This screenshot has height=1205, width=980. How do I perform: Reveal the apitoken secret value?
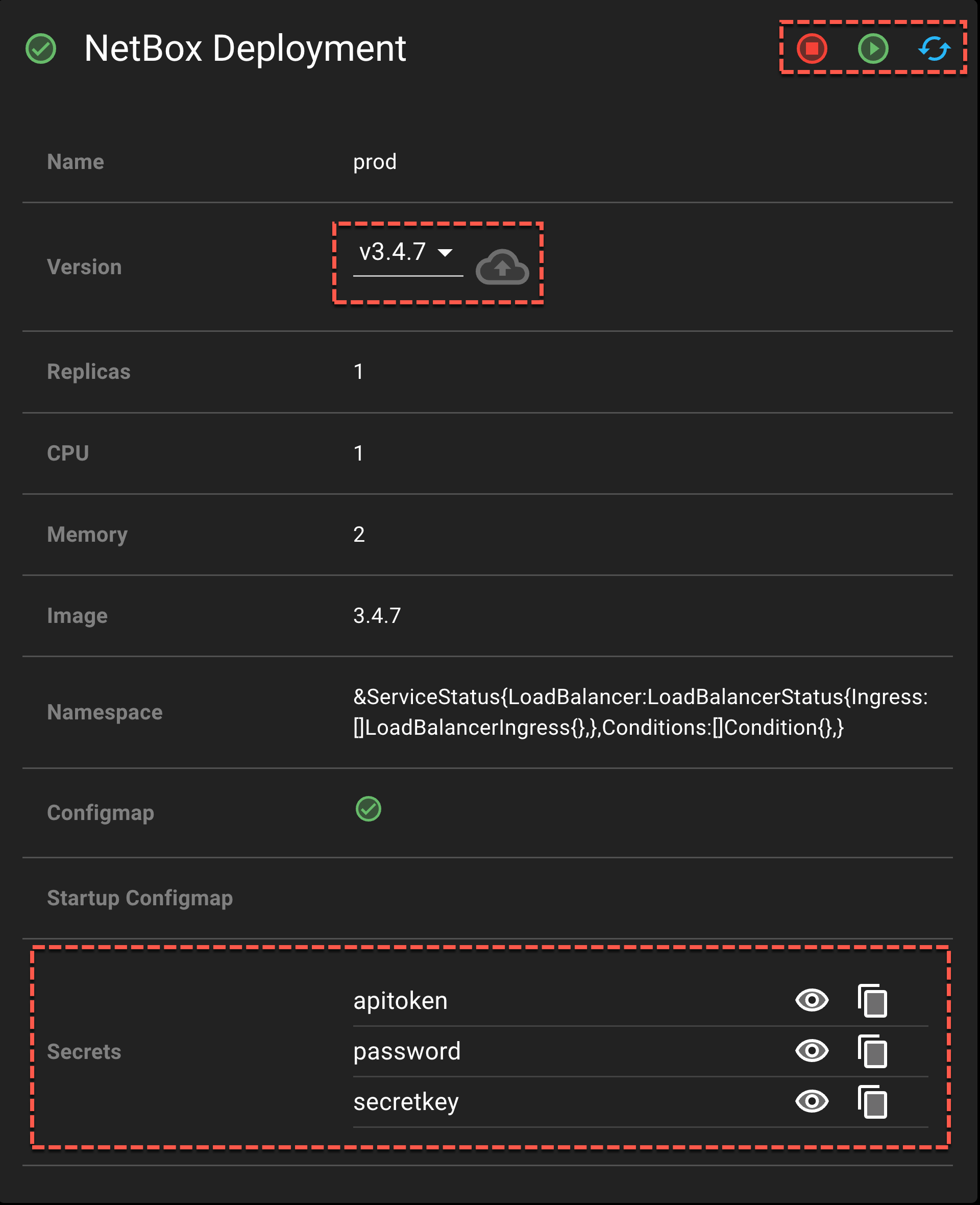click(x=812, y=1001)
